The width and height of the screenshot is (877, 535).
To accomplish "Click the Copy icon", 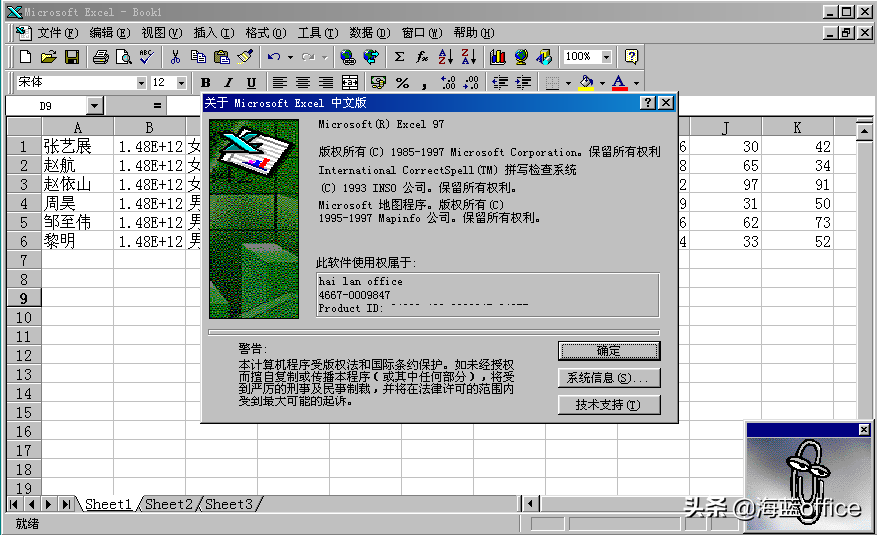I will point(198,56).
